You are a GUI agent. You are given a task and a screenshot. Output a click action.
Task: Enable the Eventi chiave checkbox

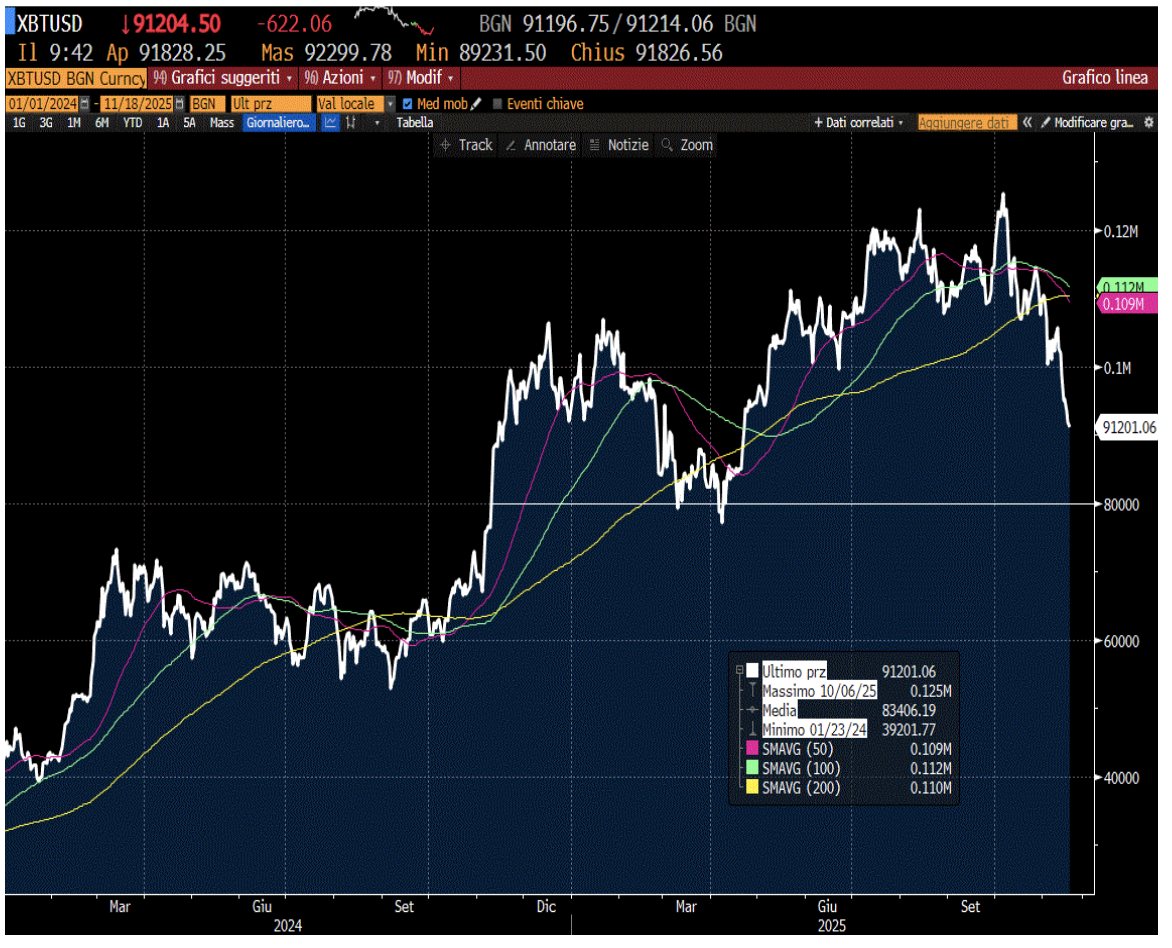(498, 103)
